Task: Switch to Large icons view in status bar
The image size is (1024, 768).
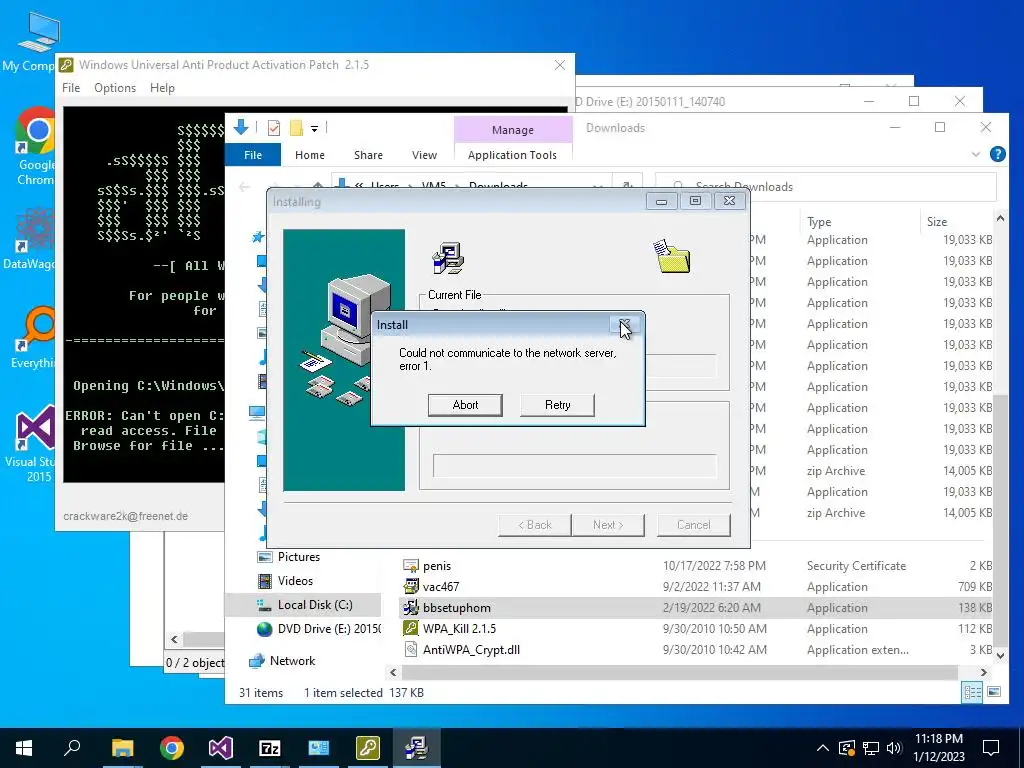Action: pos(994,692)
